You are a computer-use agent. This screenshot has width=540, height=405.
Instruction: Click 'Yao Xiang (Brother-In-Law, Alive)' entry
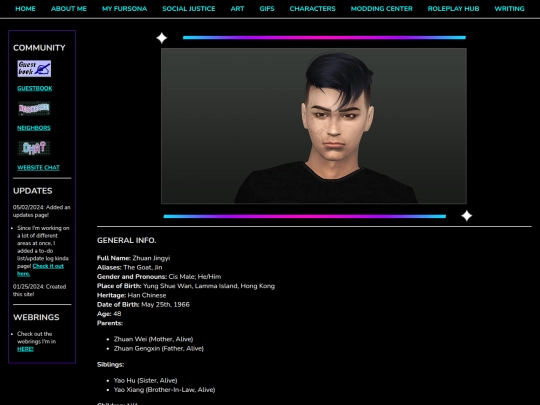164,390
